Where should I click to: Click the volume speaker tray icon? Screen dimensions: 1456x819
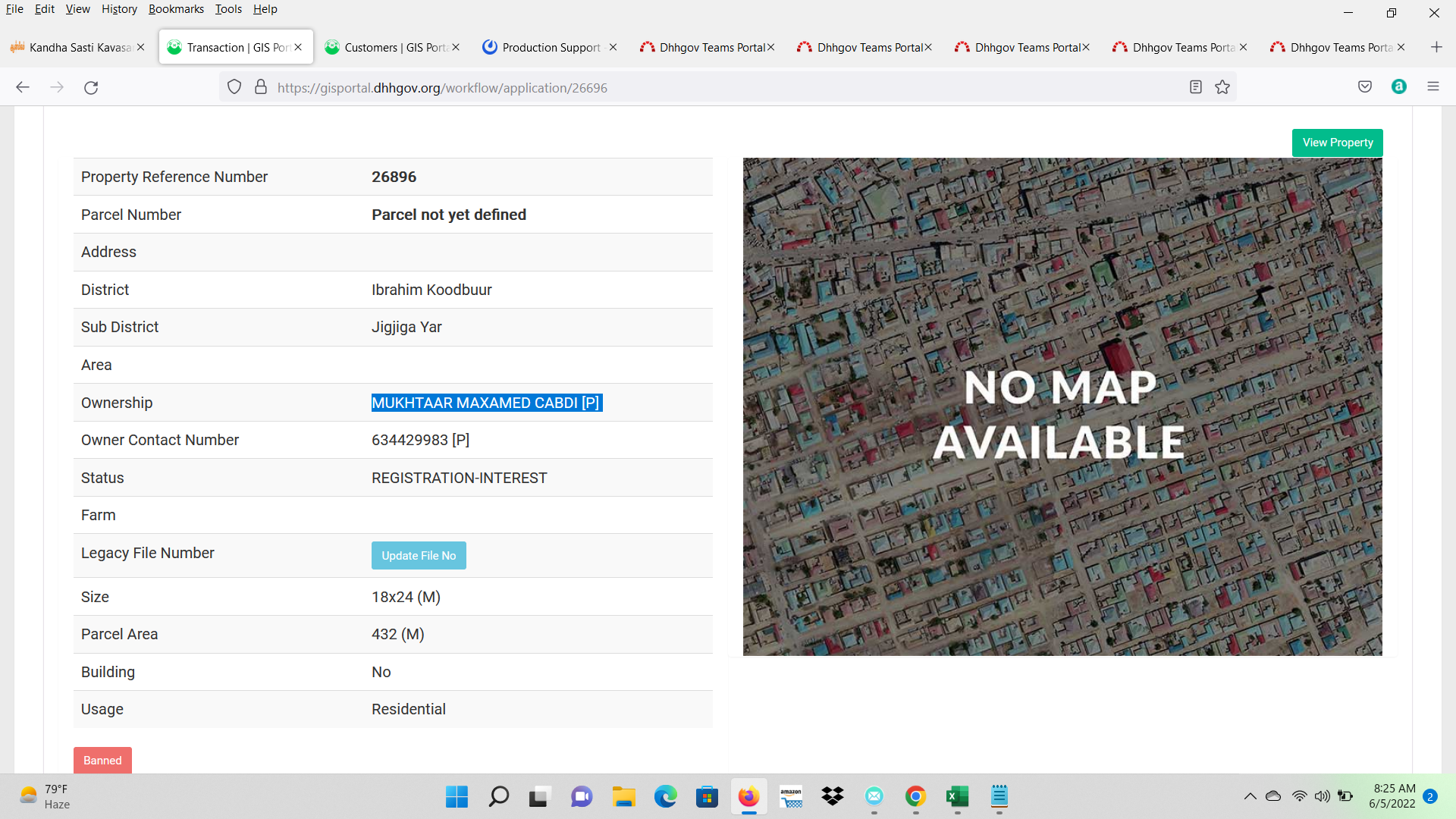click(x=1323, y=796)
